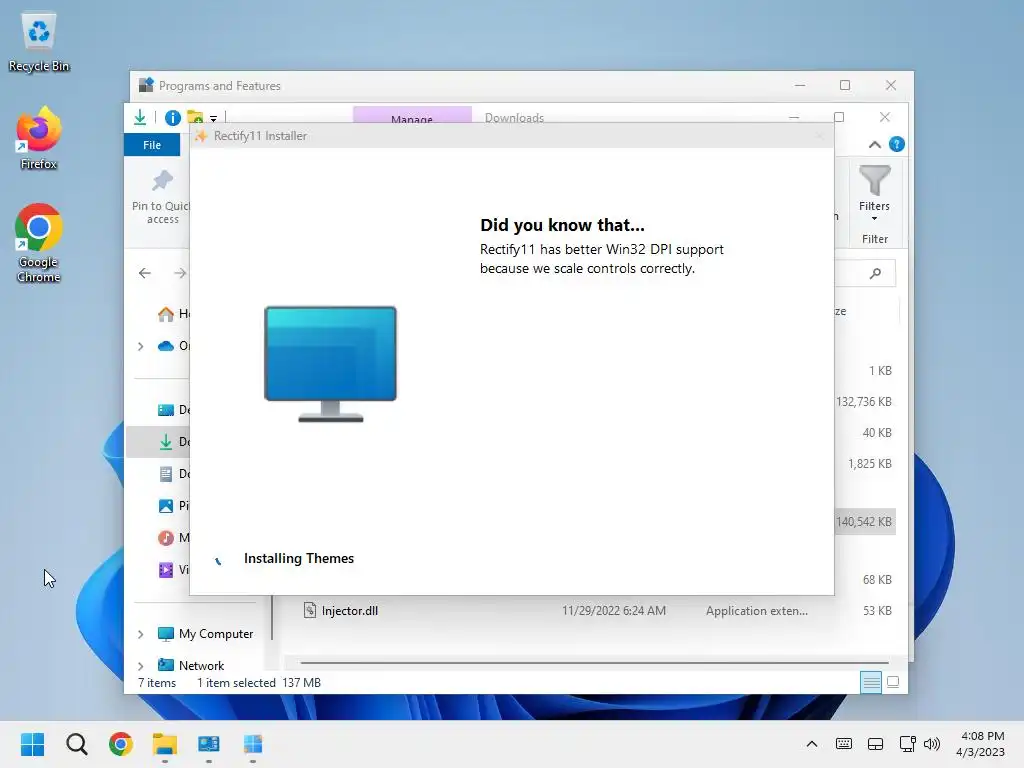The height and width of the screenshot is (768, 1024).
Task: Open volume speaker tray icon
Action: coord(932,744)
